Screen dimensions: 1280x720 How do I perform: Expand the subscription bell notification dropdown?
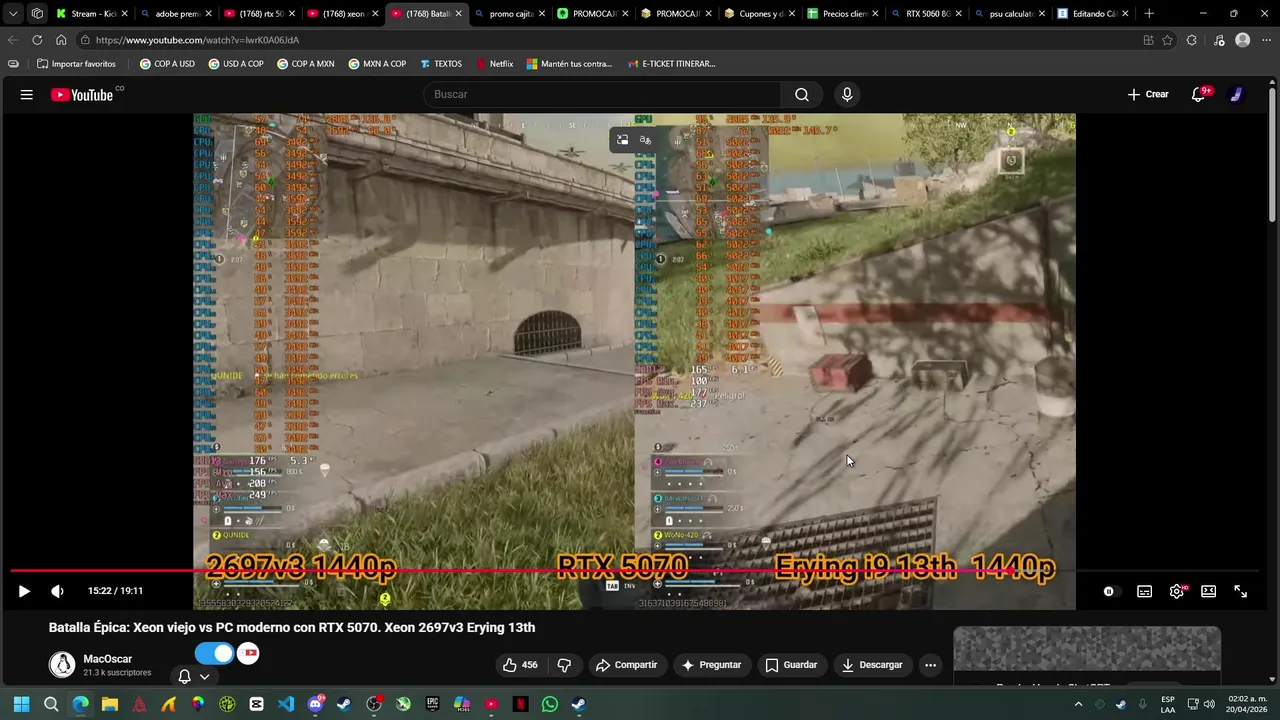(x=193, y=677)
